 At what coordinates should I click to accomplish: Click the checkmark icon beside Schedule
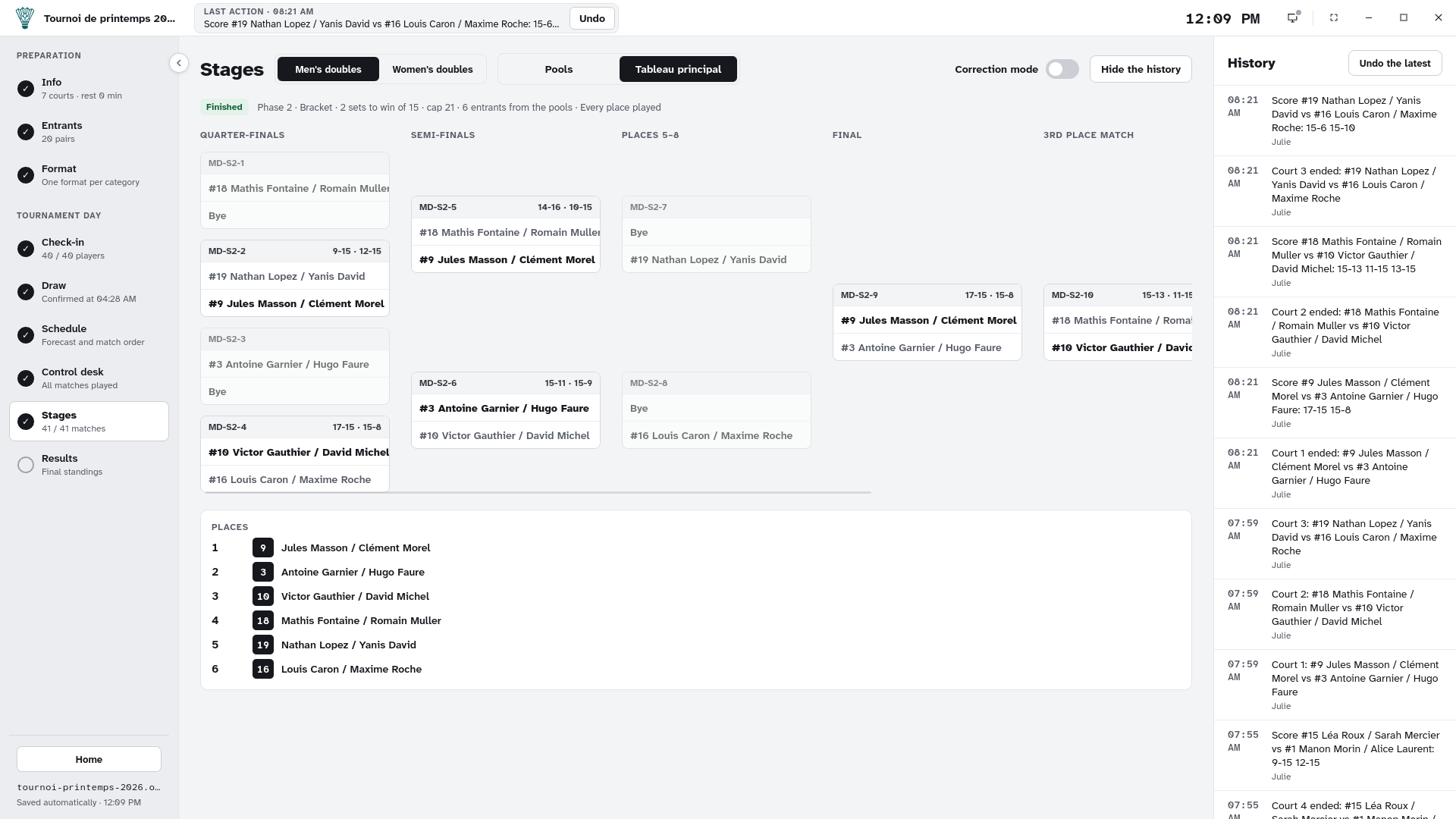[x=26, y=335]
